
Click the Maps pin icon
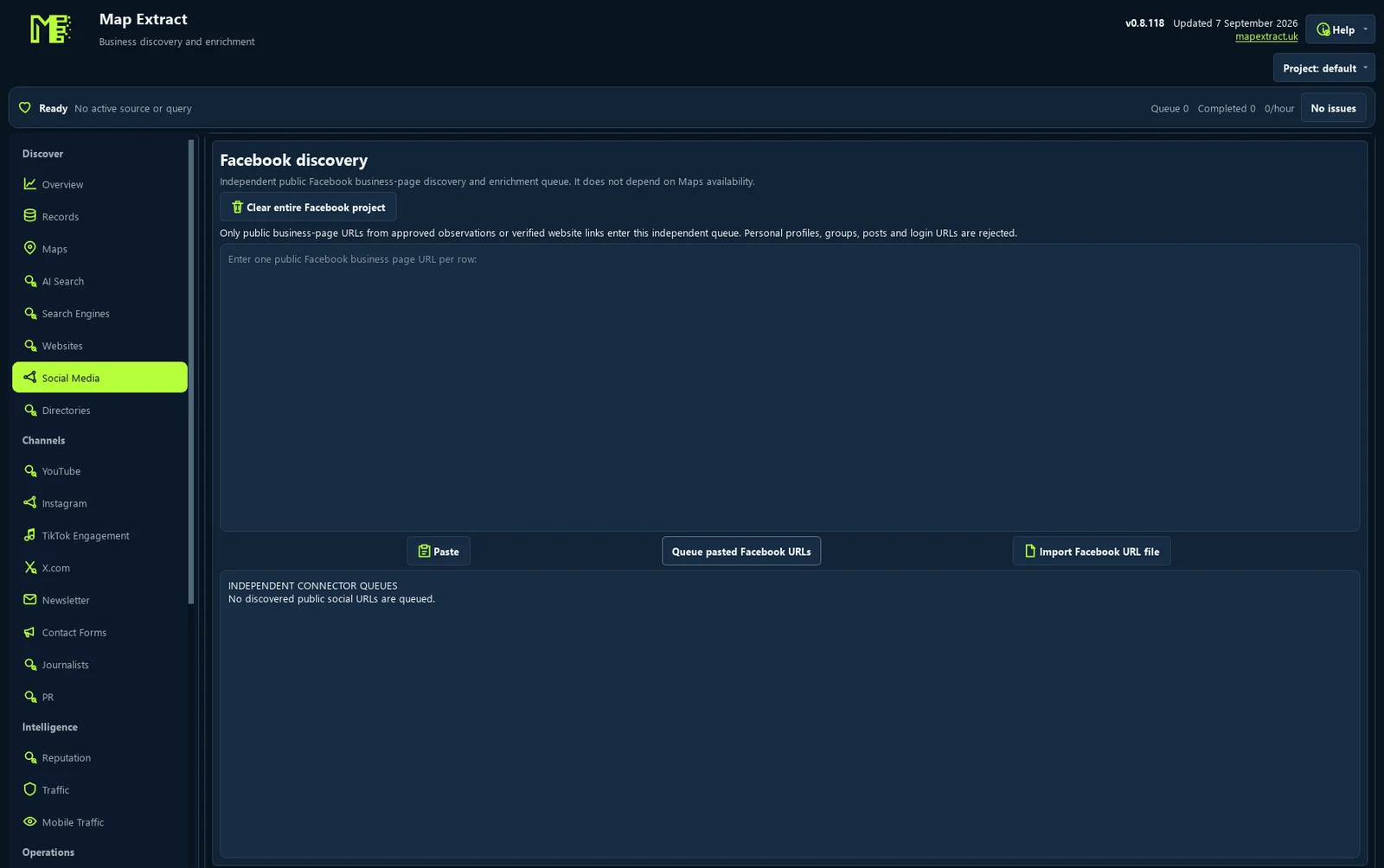(30, 248)
